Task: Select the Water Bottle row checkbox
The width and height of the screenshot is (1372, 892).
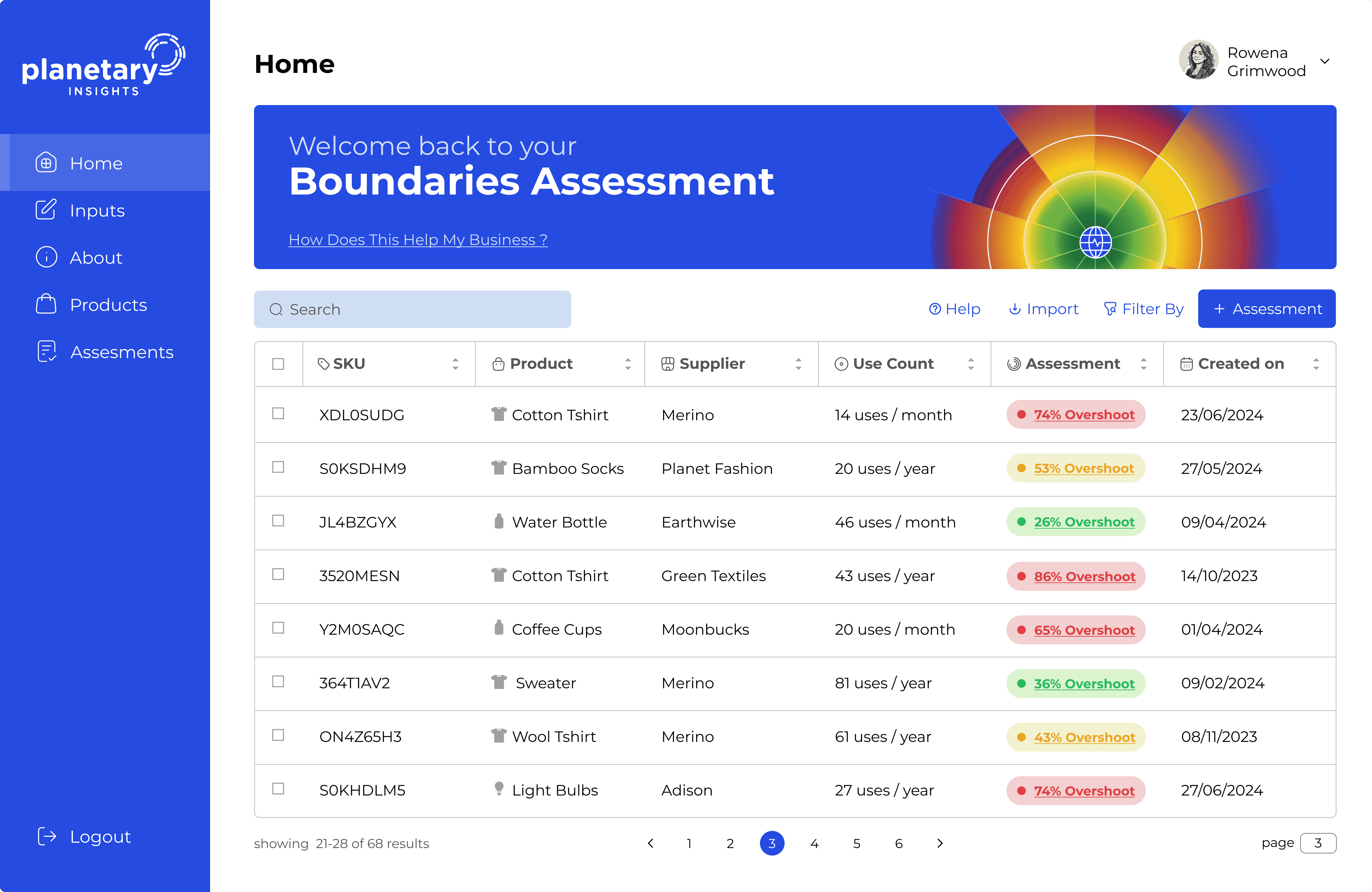Action: [278, 521]
